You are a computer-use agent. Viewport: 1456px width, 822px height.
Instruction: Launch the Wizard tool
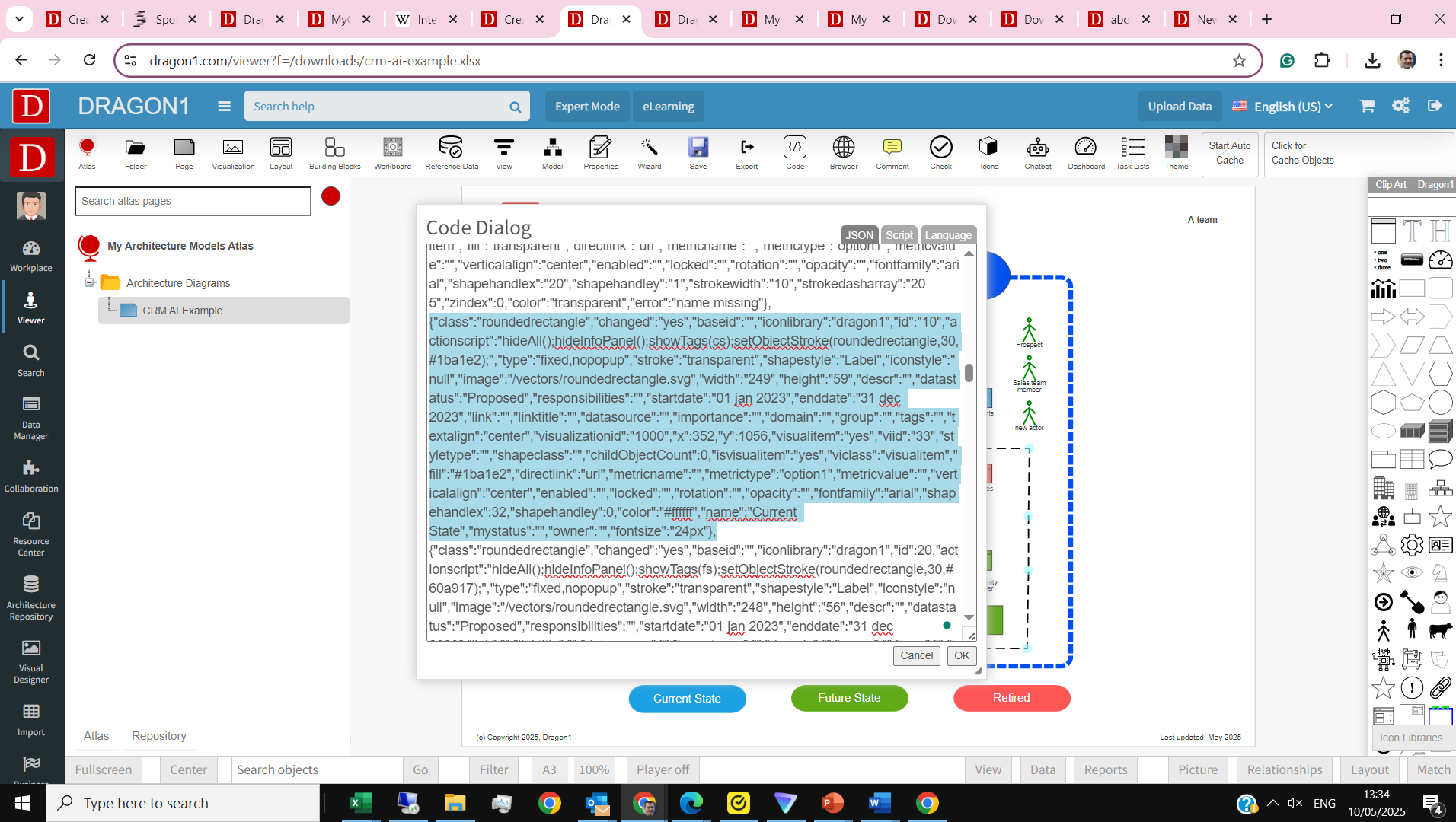tap(650, 153)
